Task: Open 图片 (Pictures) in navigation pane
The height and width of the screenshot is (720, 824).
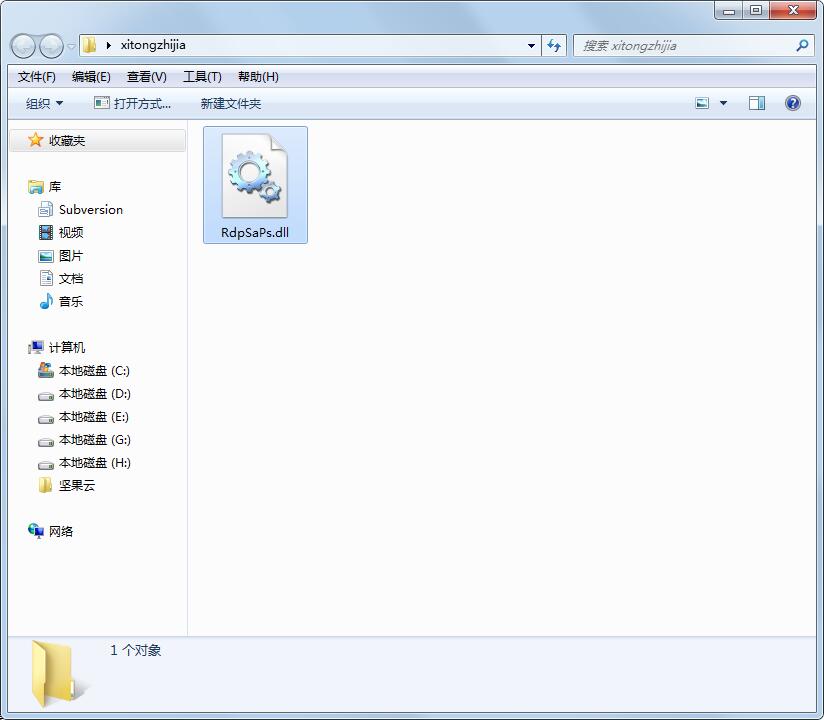Action: point(75,255)
